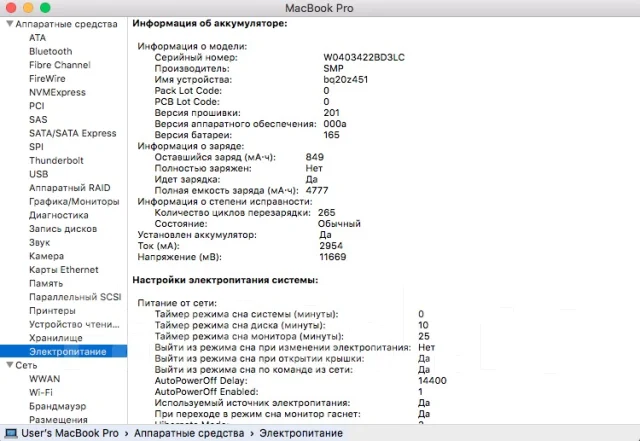The image size is (640, 441).
Task: Click the Информация об аккумуляторе heading
Action: click(210, 23)
